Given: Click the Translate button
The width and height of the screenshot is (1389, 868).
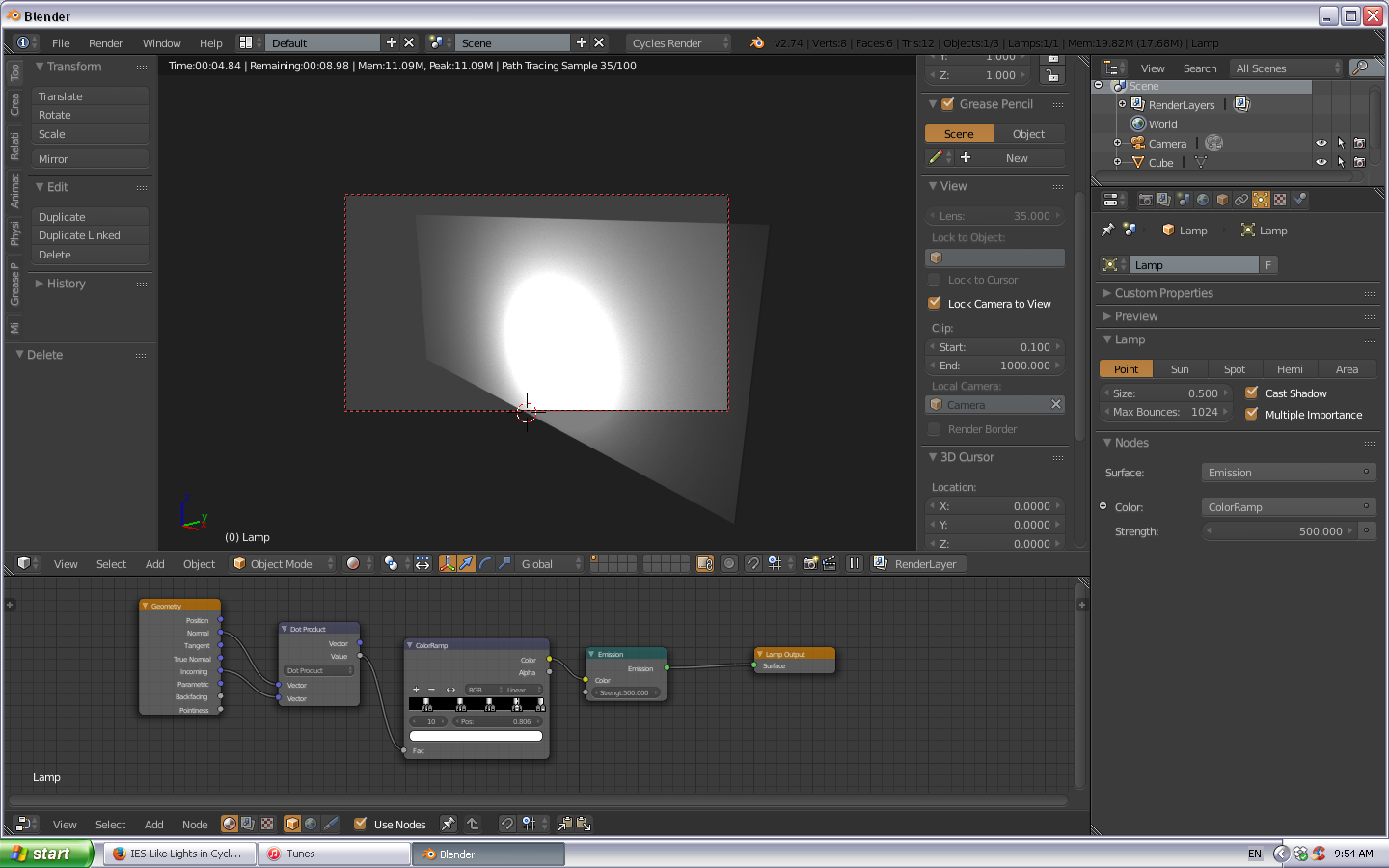Looking at the screenshot, I should pos(90,96).
